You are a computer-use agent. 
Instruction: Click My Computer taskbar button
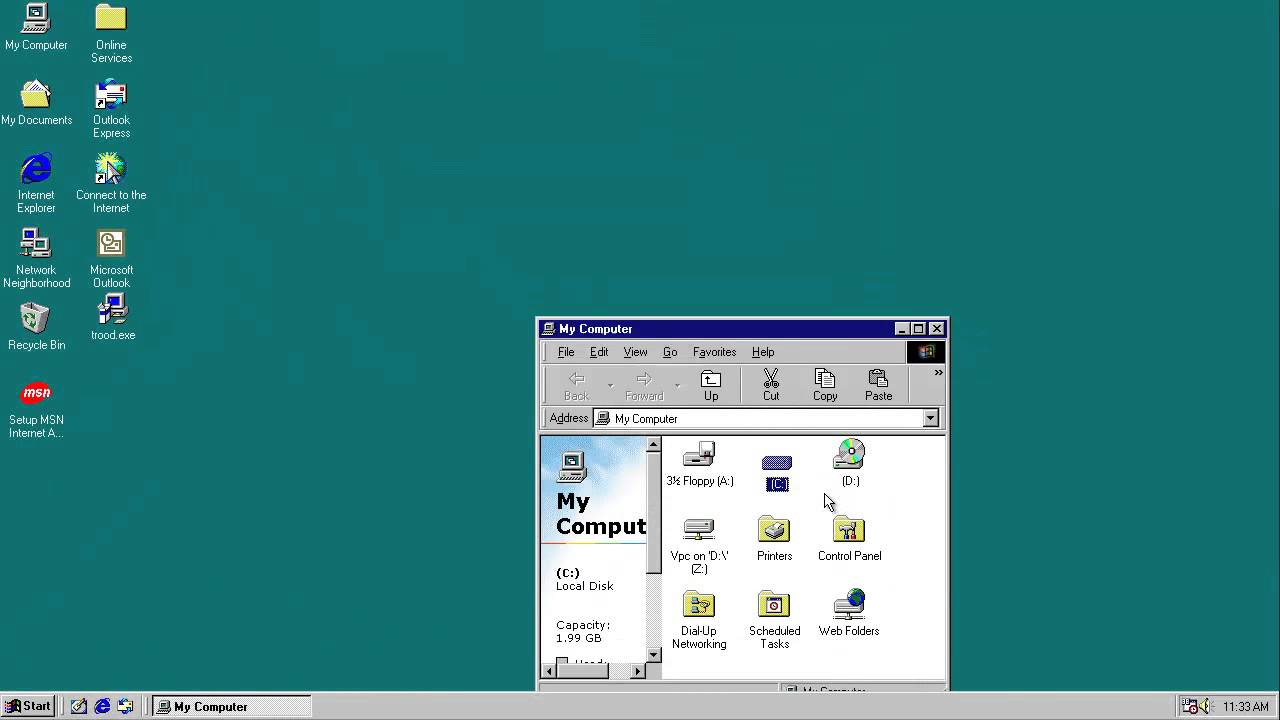(x=232, y=706)
